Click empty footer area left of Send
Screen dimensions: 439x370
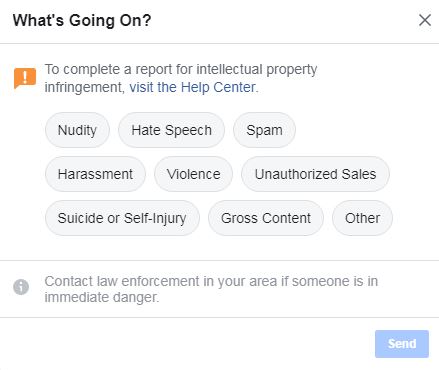187,344
